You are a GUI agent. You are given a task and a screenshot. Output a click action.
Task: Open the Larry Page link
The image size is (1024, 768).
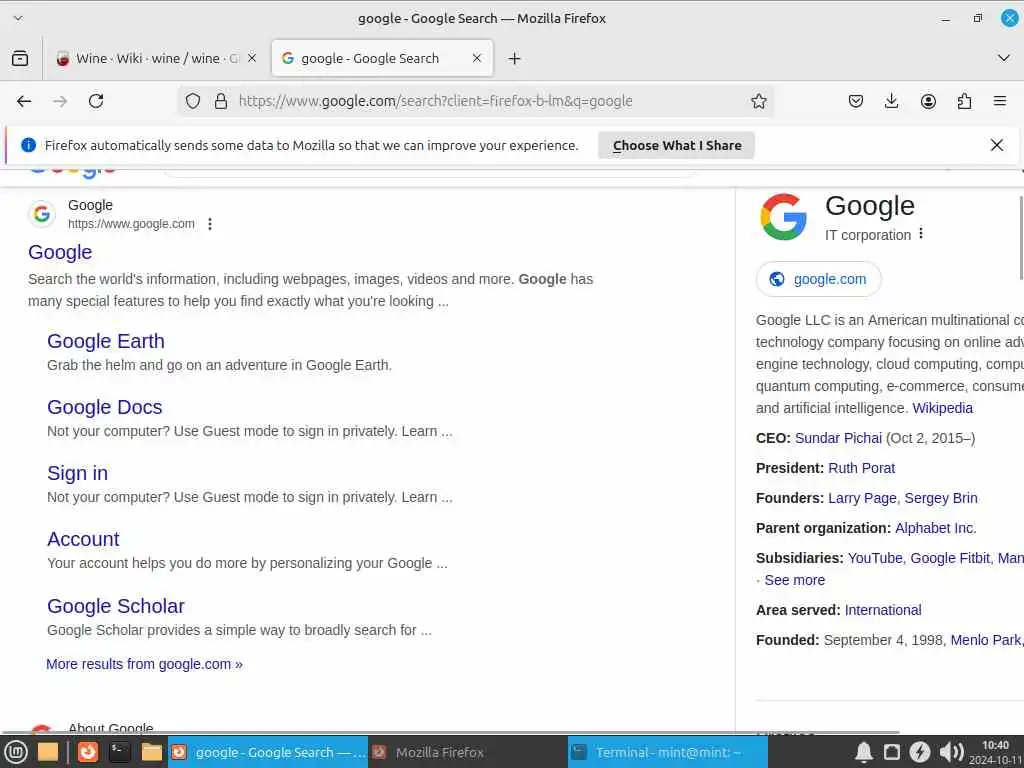click(862, 498)
